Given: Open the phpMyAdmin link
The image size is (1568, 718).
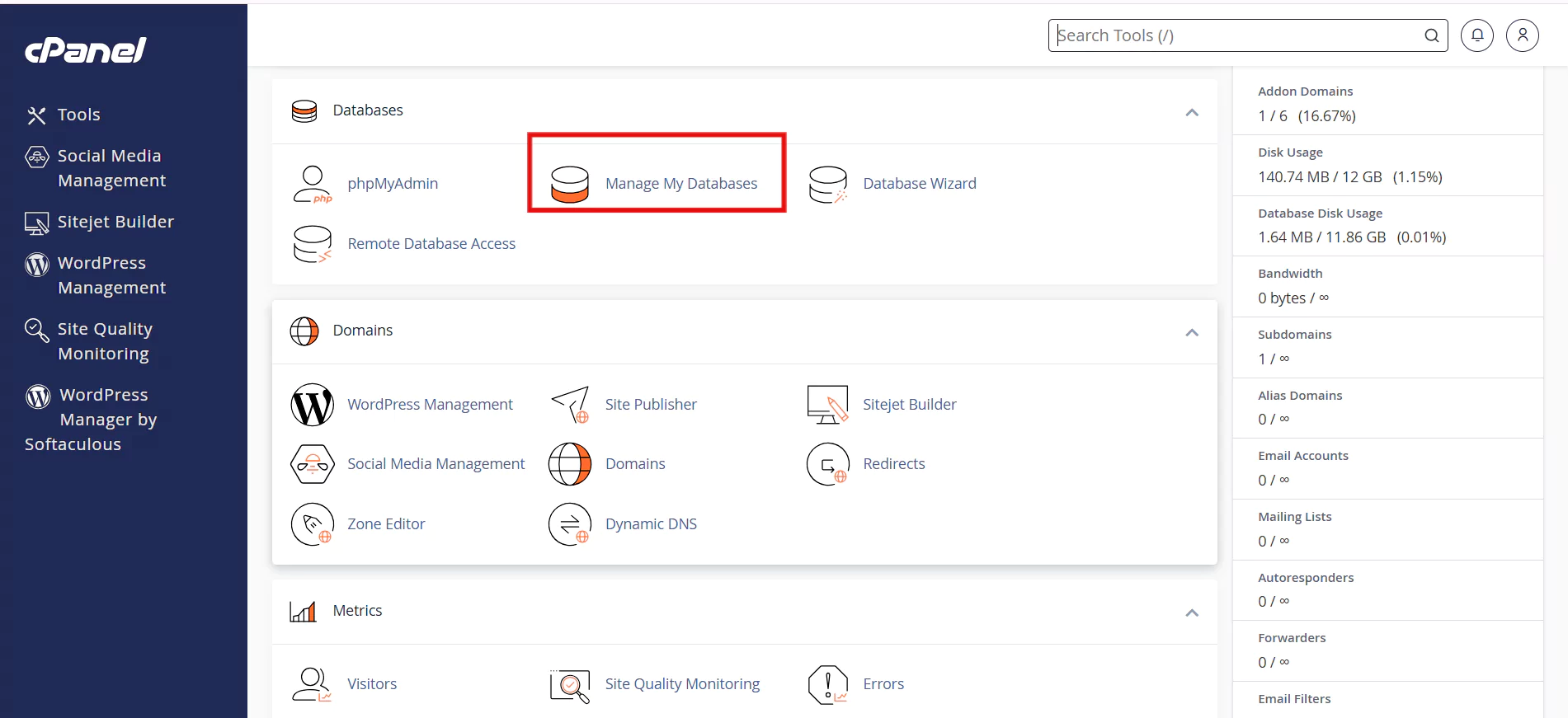Looking at the screenshot, I should tap(393, 183).
